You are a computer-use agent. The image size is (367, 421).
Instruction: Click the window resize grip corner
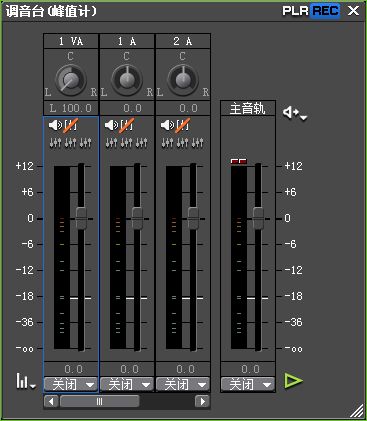coord(357,411)
